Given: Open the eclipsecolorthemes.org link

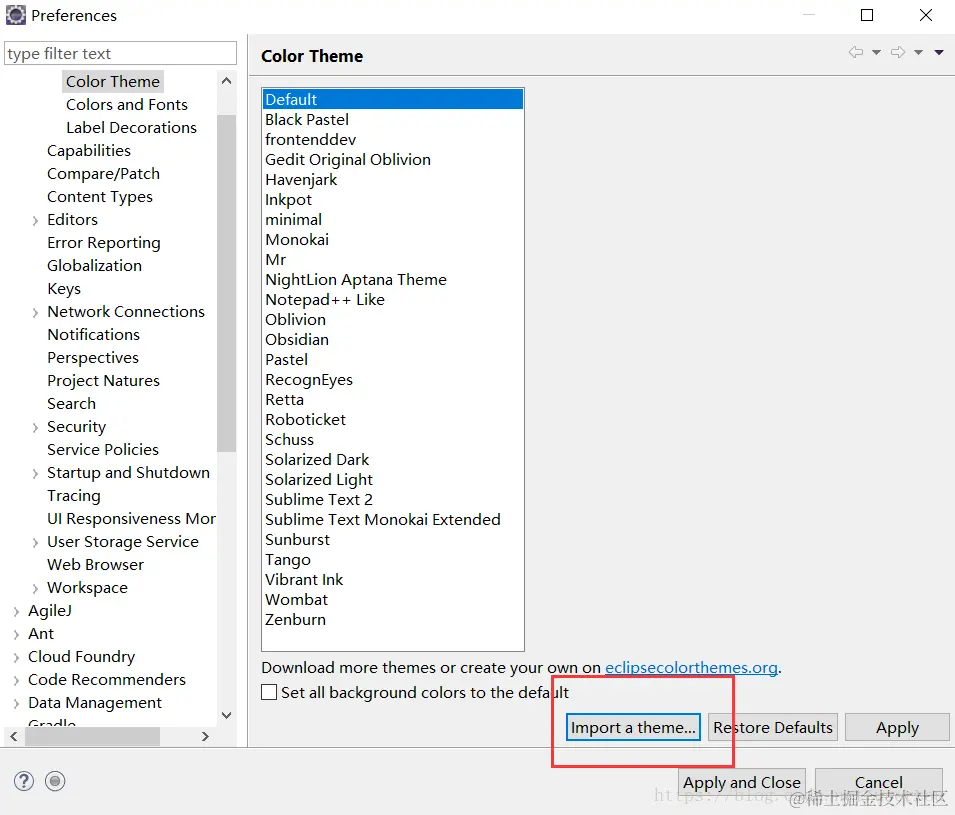Looking at the screenshot, I should 691,668.
